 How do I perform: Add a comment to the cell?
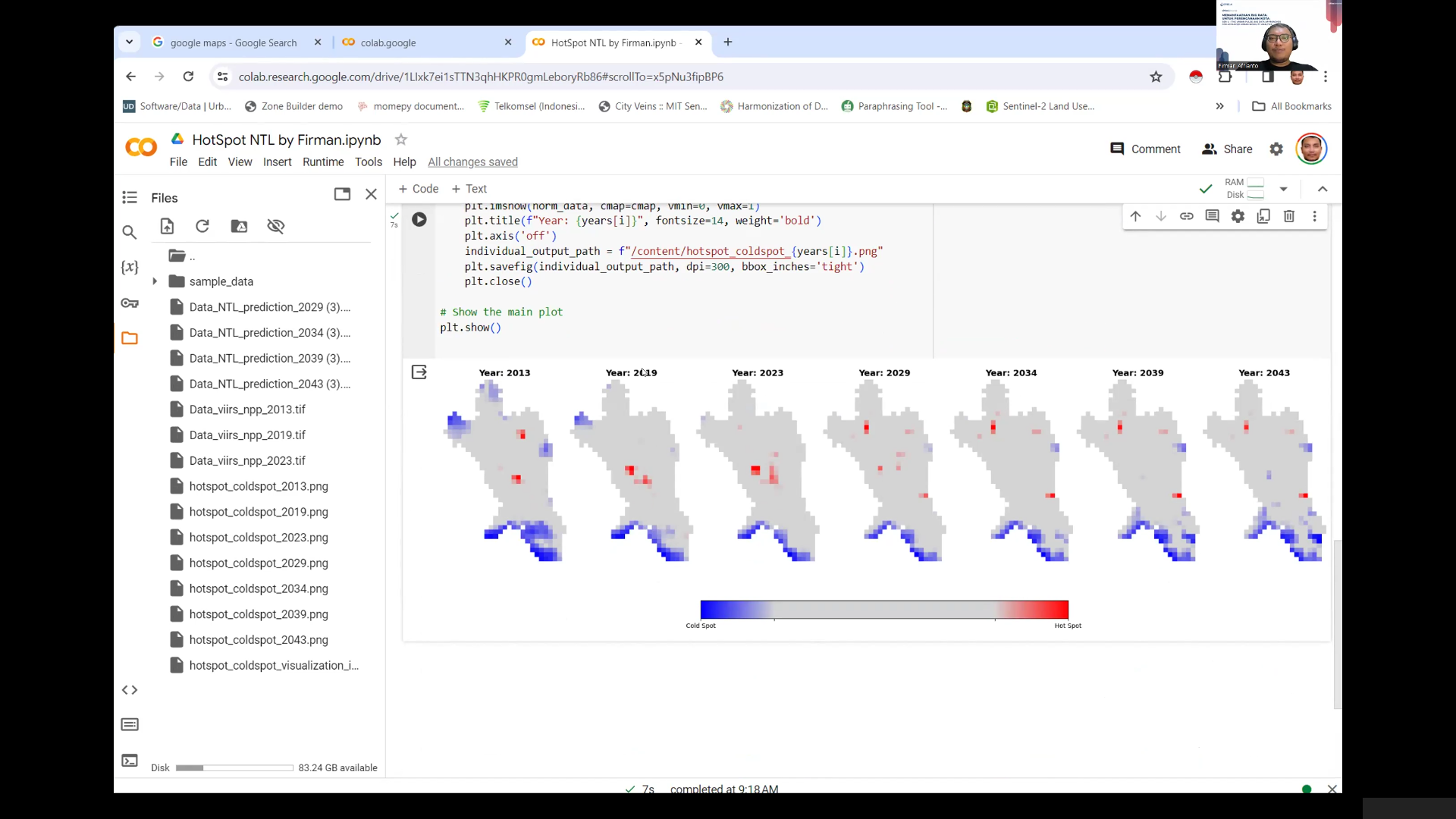1213,216
